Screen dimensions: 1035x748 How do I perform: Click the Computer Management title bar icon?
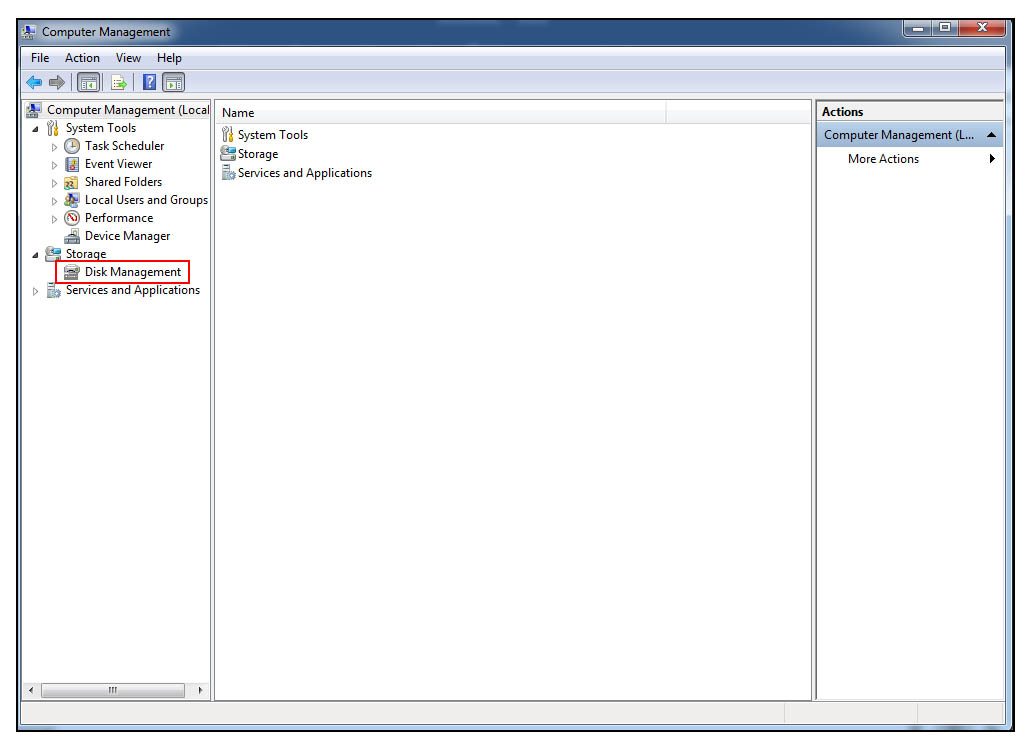coord(28,32)
